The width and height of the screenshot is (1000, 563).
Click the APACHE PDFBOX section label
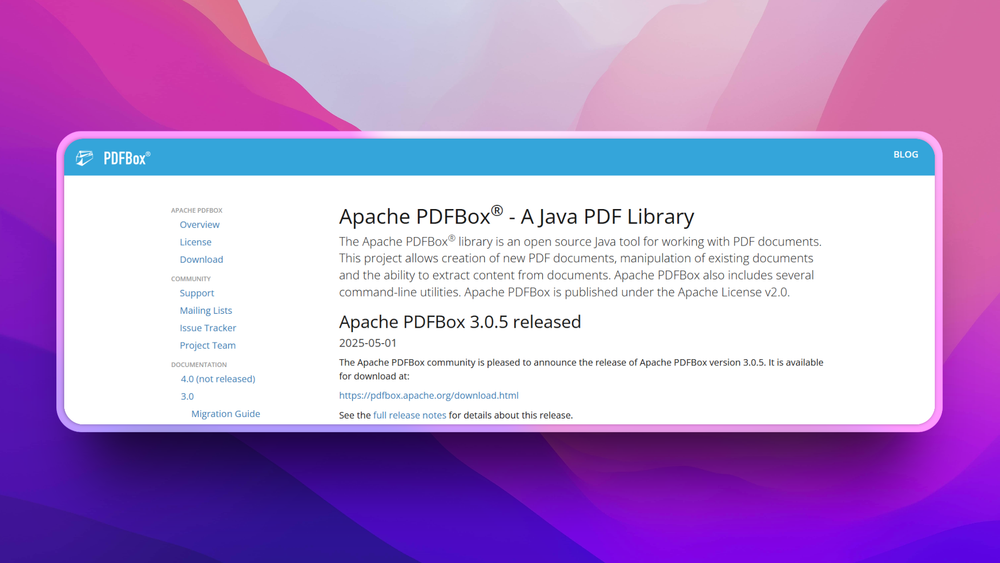click(x=196, y=210)
